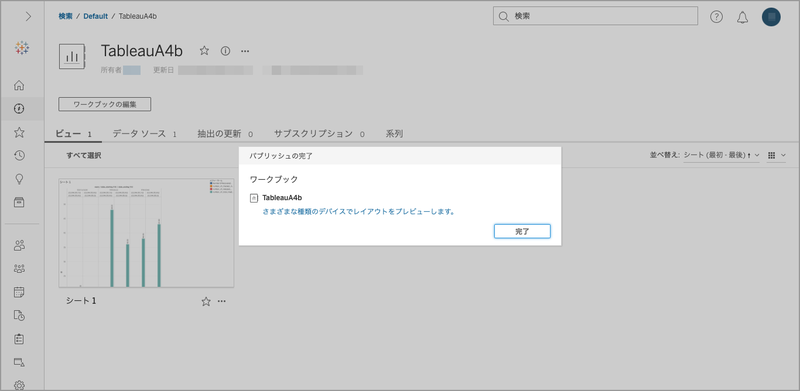Open Site Status icon in sidebar
800x391 pixels.
19,362
